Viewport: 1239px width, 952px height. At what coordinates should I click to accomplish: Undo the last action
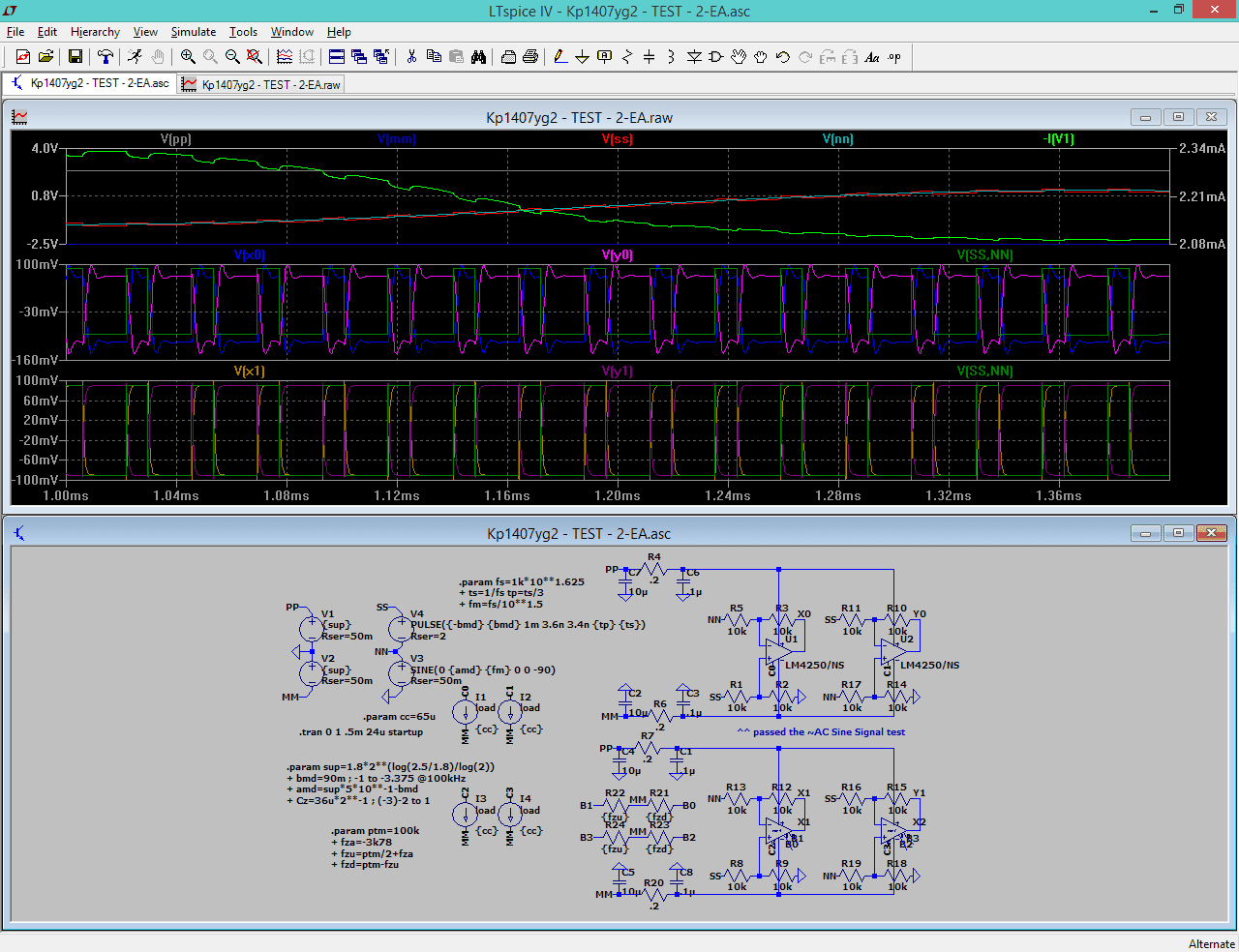pos(783,57)
